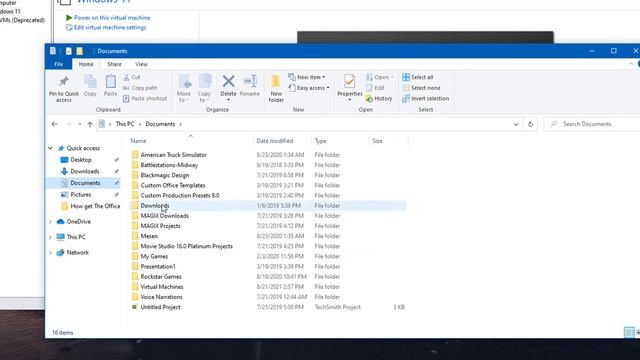The width and height of the screenshot is (640, 360).
Task: Refresh the Documents folder view
Action: [530, 124]
